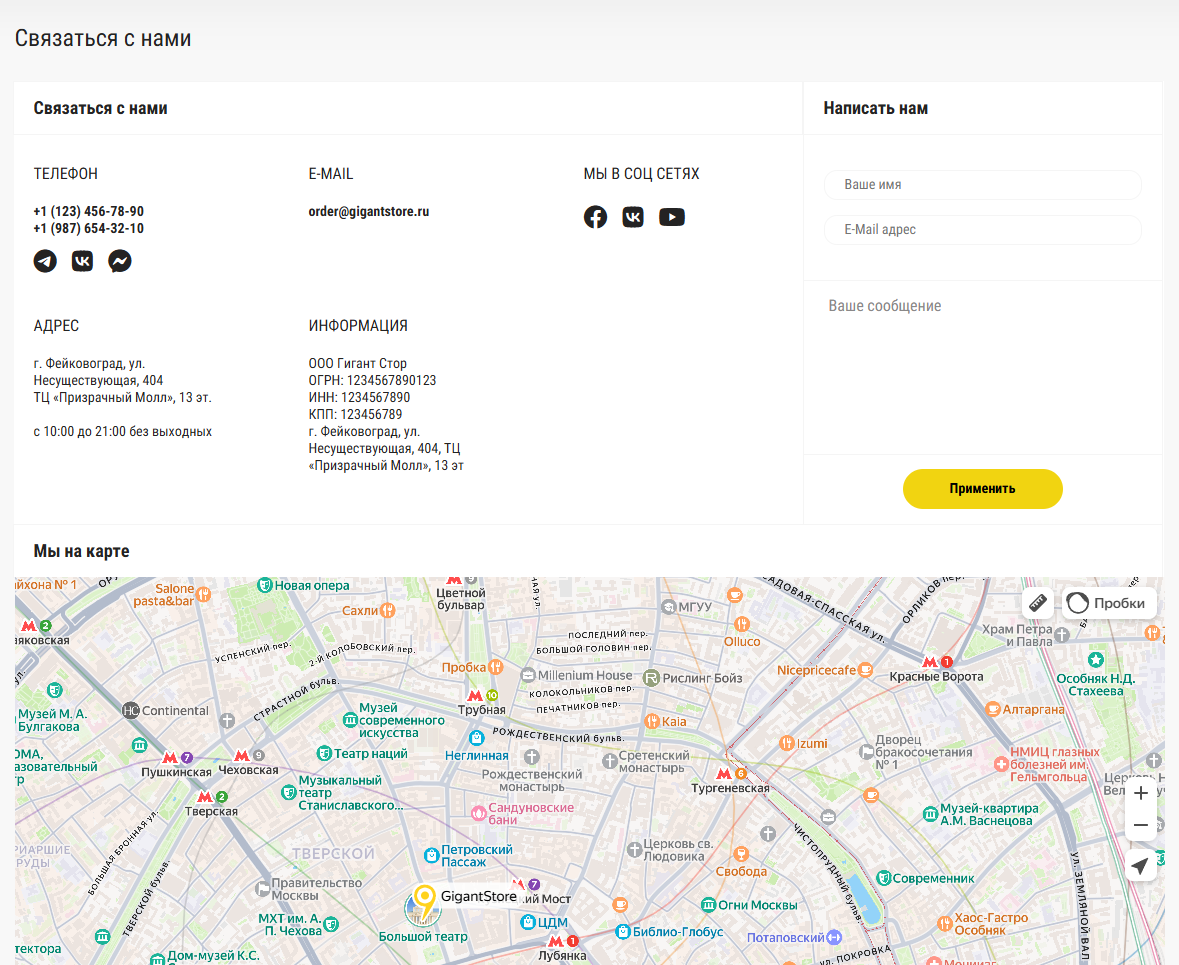Screen dimensions: 1179x965
Task: Click the GigantStore map pin marker
Action: click(x=425, y=899)
